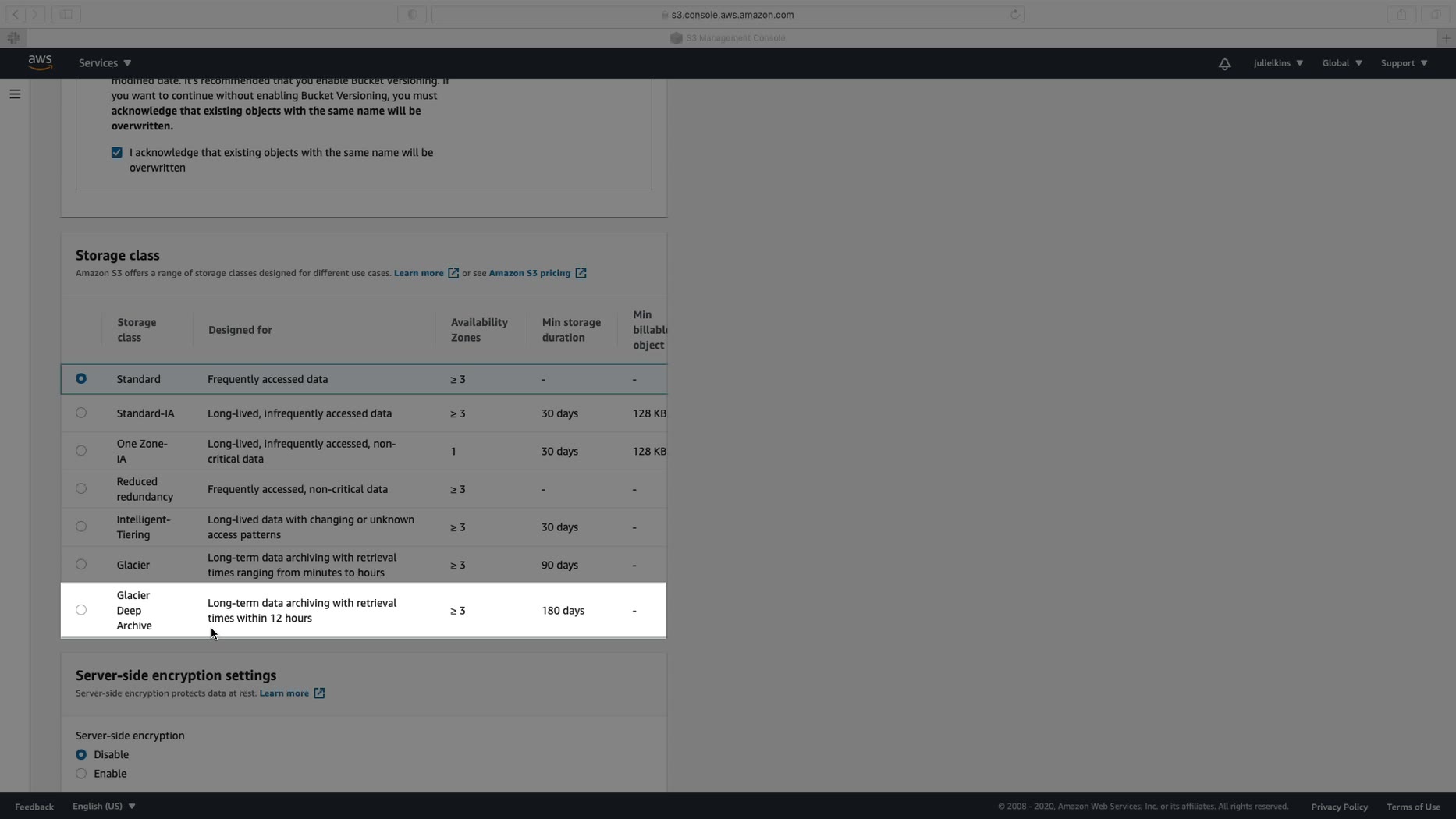Show all tabs overview icon
This screenshot has height=819, width=1456.
[x=1435, y=14]
